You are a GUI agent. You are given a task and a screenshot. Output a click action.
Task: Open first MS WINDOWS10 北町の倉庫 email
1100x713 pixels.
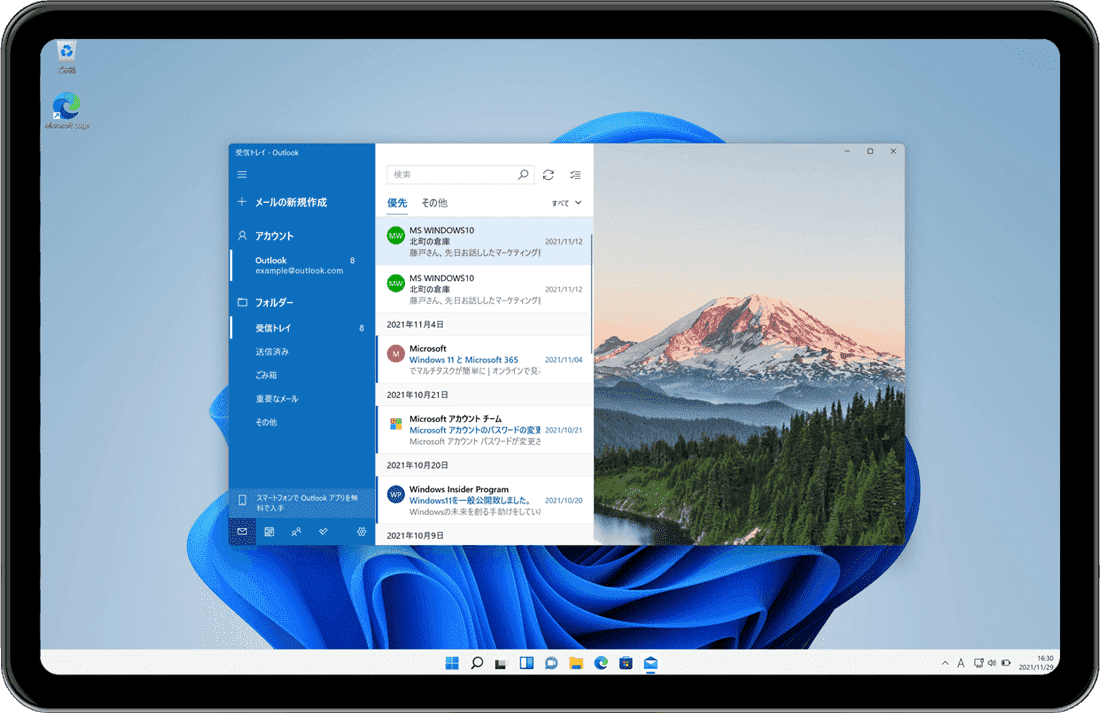click(484, 241)
